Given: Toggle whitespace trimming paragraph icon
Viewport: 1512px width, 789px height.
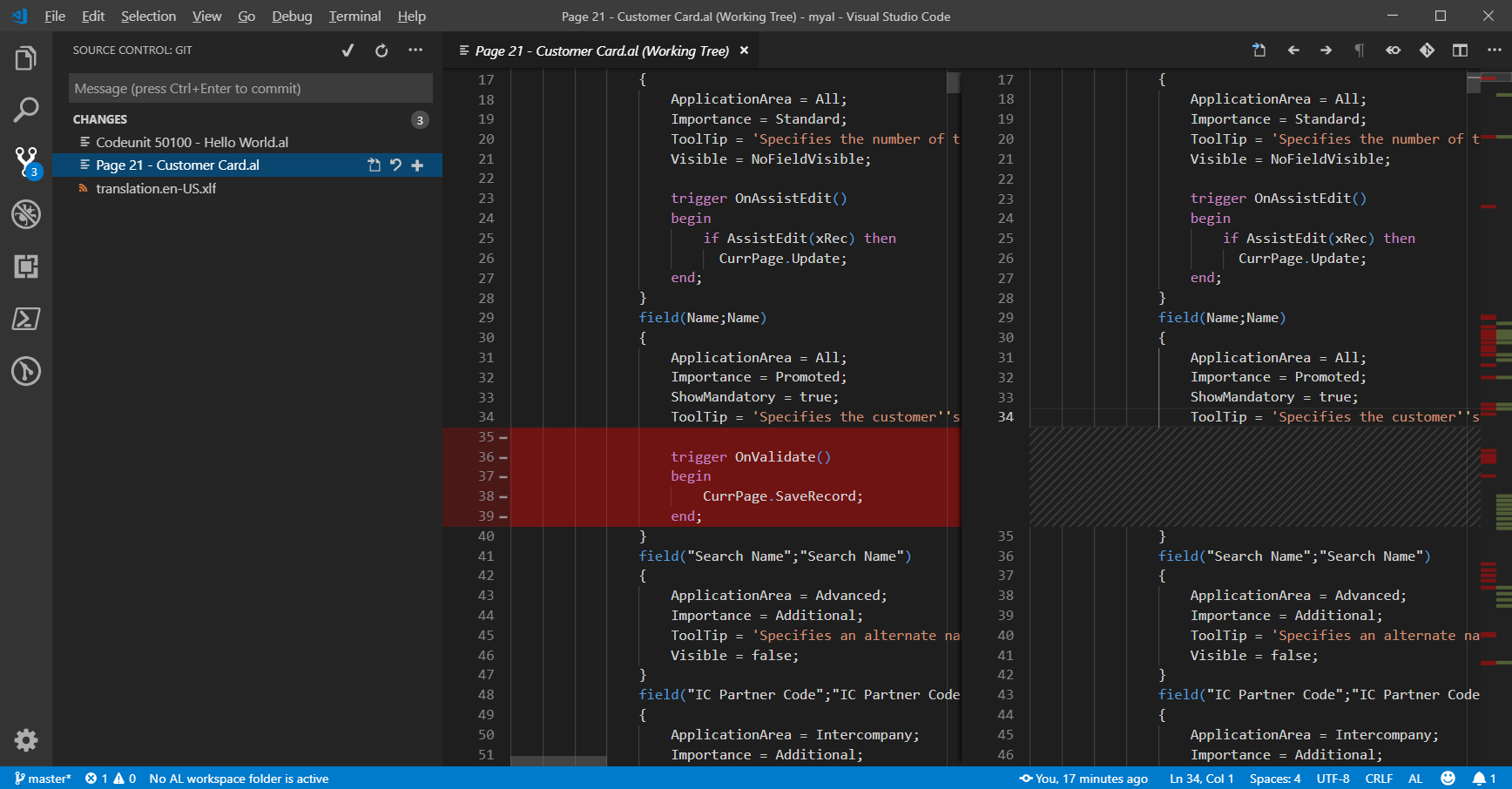Looking at the screenshot, I should 1360,51.
